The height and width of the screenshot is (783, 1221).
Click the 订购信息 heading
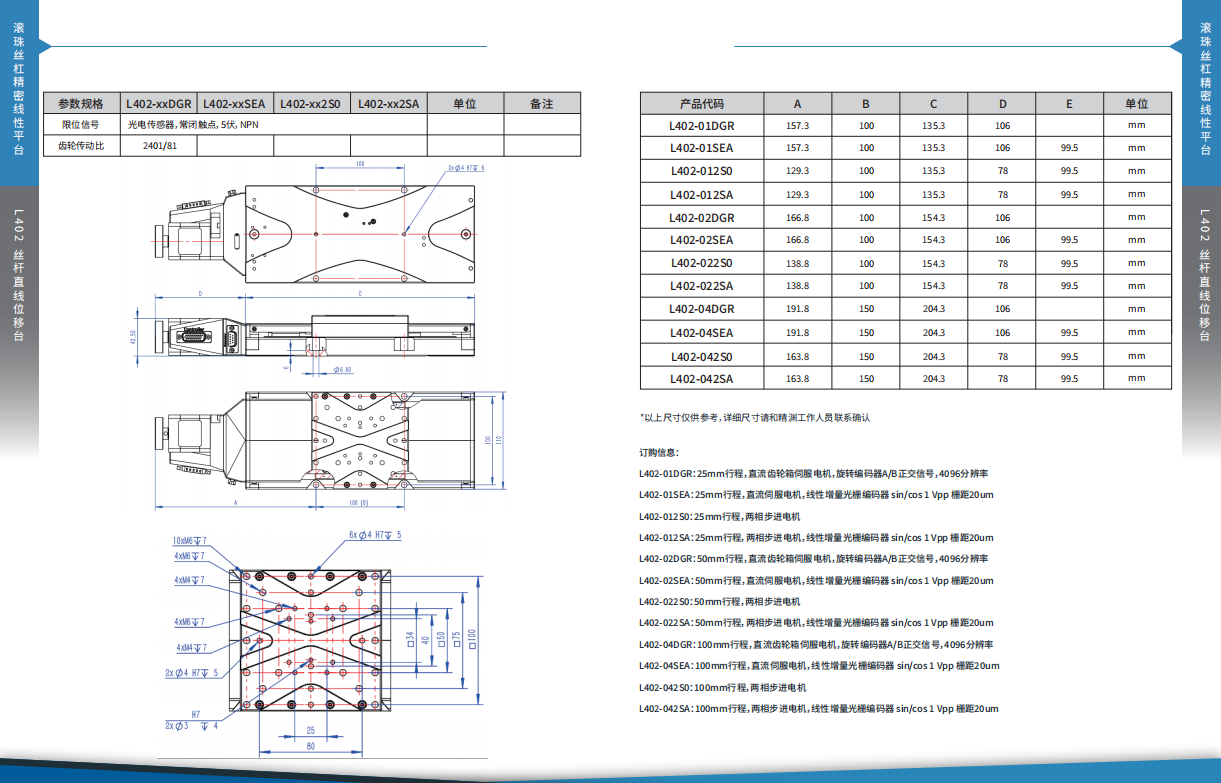[659, 452]
